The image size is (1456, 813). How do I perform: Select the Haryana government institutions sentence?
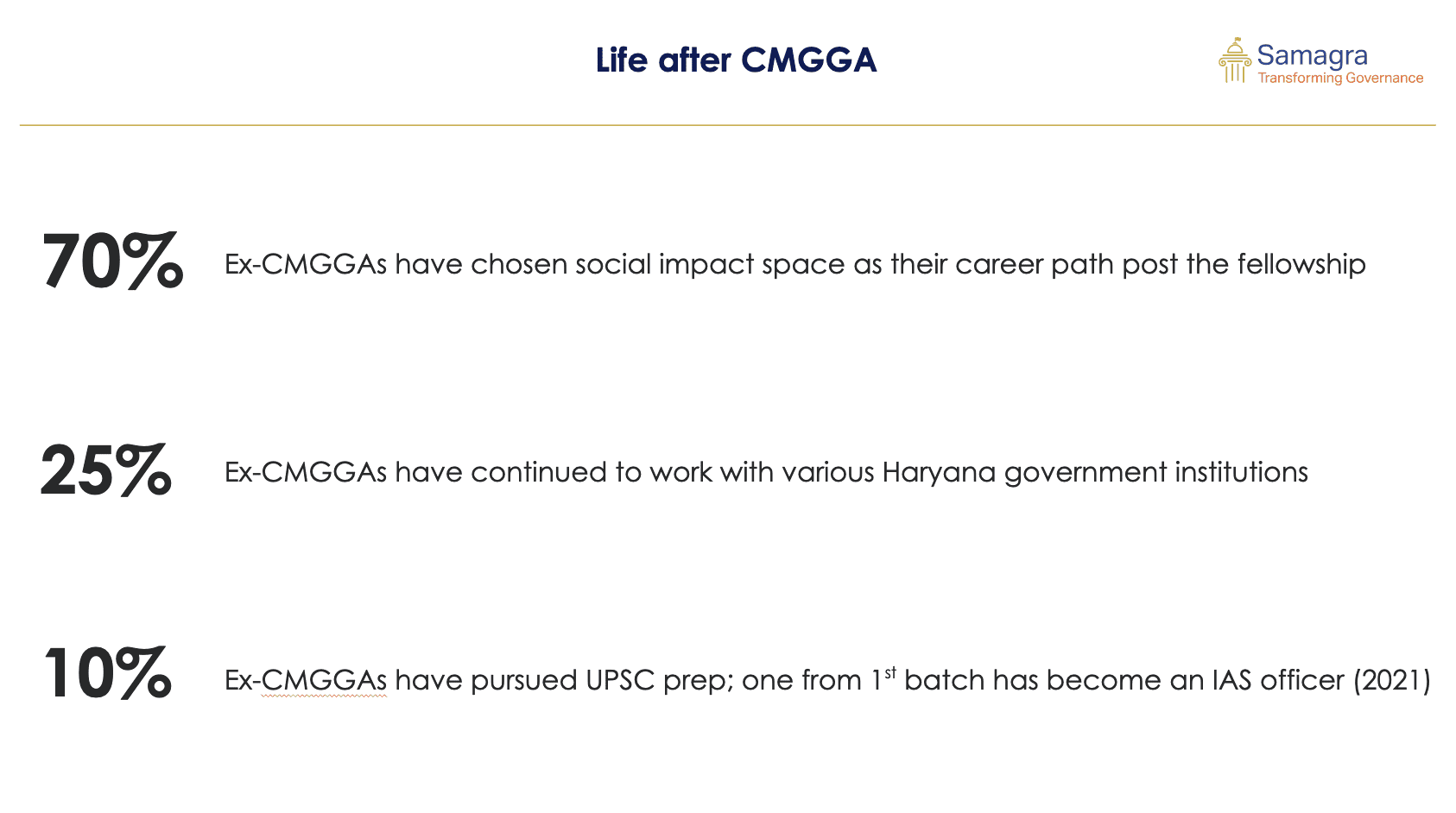[x=766, y=472]
